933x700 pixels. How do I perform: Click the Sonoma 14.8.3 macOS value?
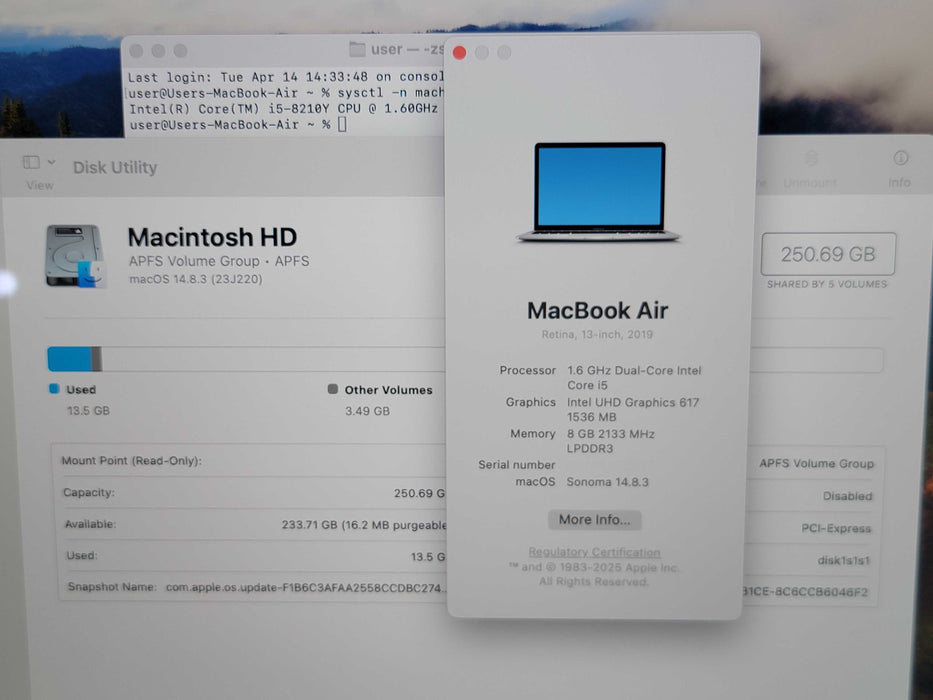608,482
